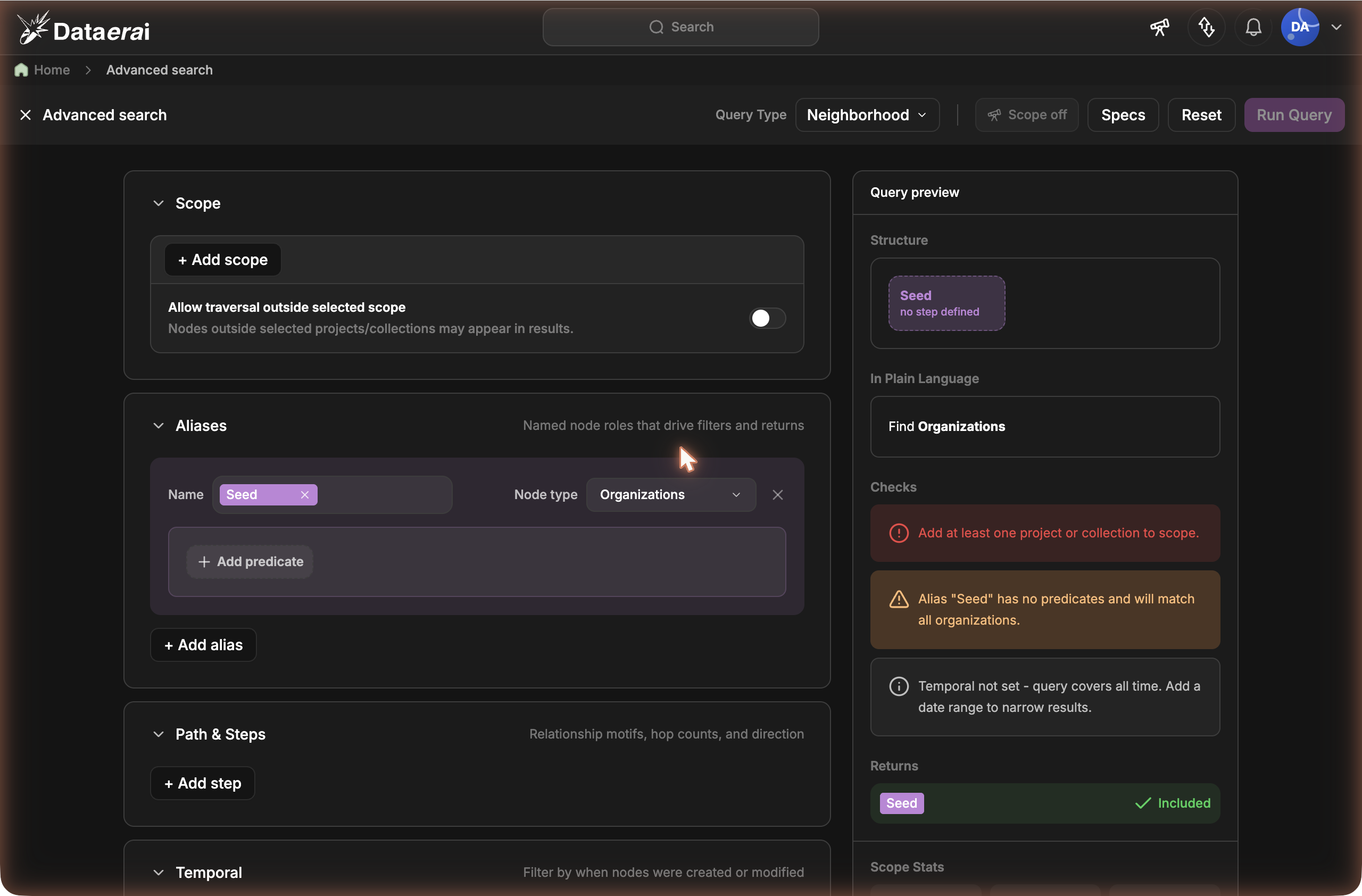Click 'Add at least one project' error text

1058,533
